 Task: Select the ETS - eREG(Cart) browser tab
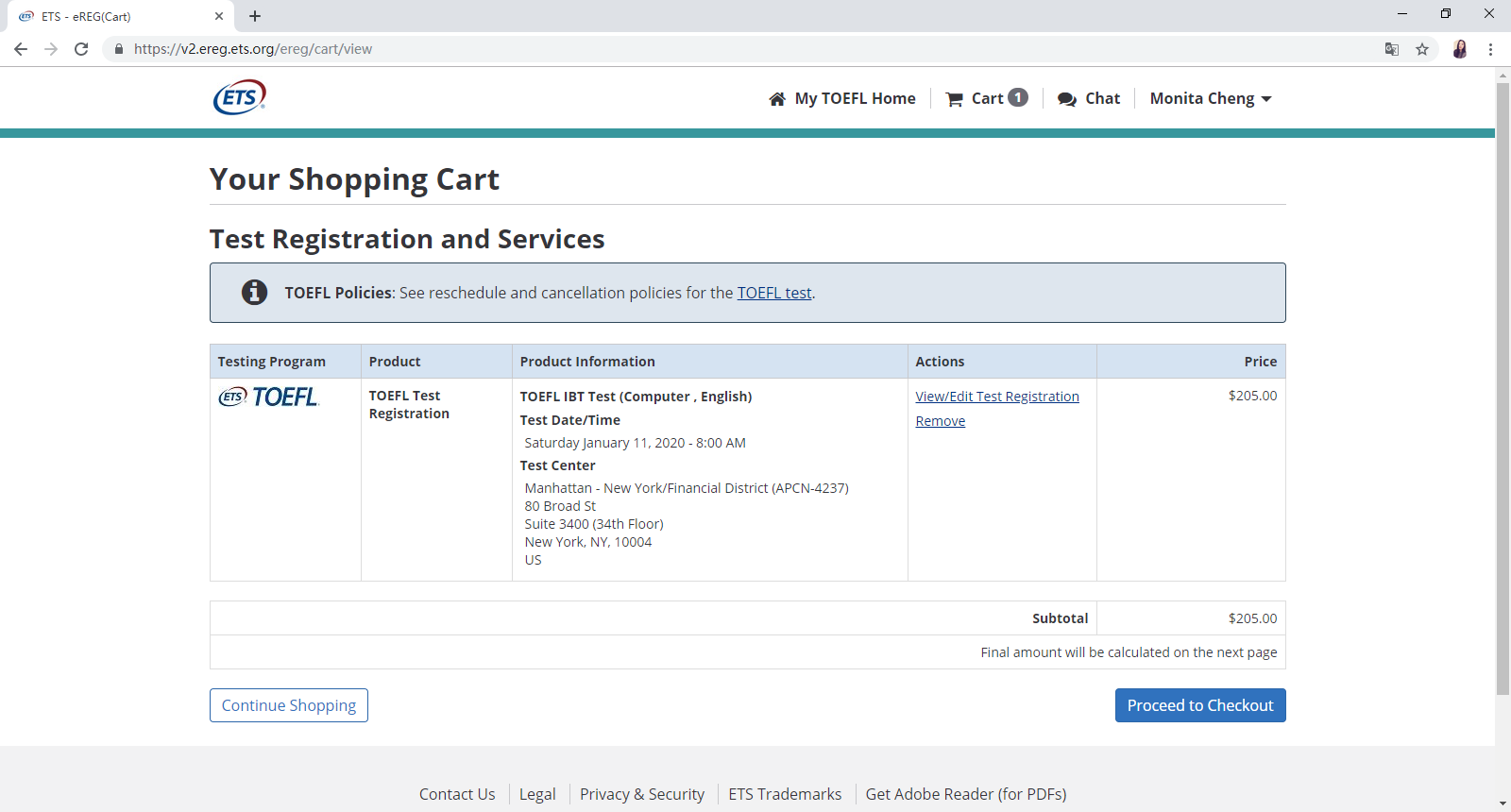[x=121, y=16]
